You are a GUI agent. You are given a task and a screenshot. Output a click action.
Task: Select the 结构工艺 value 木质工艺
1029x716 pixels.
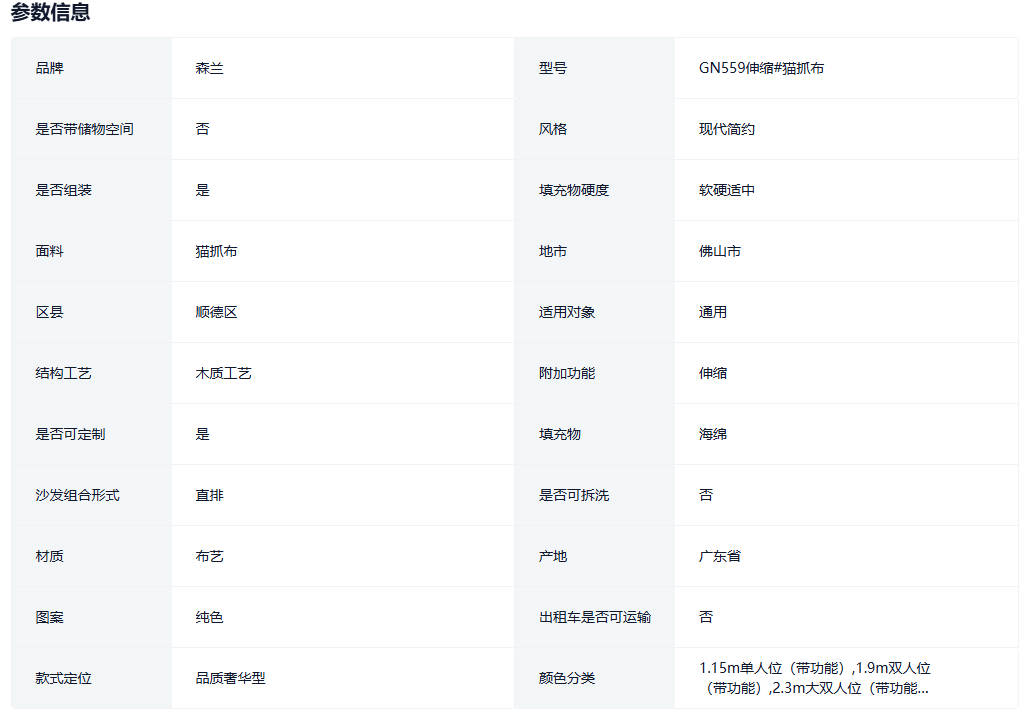[223, 373]
